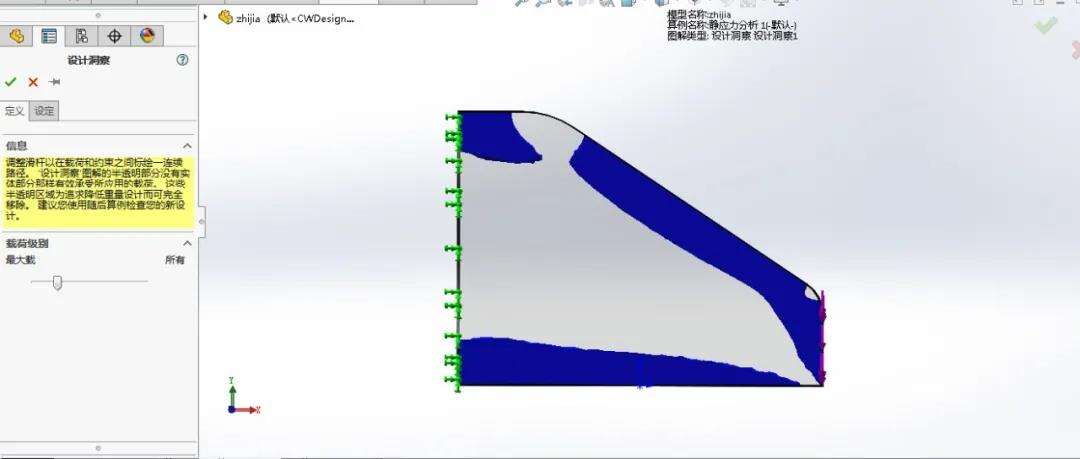Toggle the pushpin to keep panel open

pyautogui.click(x=55, y=82)
